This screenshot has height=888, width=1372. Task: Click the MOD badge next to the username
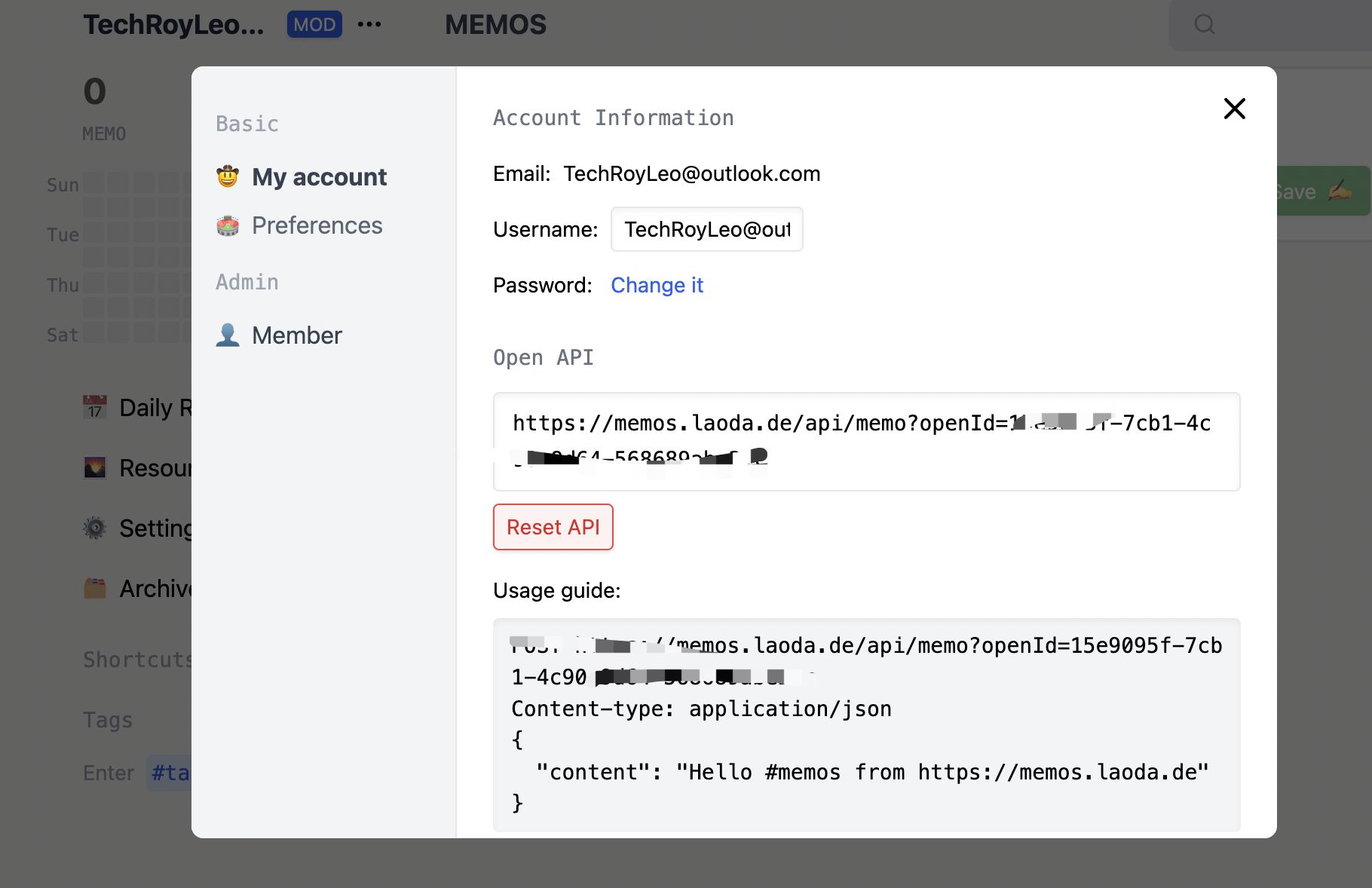click(x=314, y=24)
